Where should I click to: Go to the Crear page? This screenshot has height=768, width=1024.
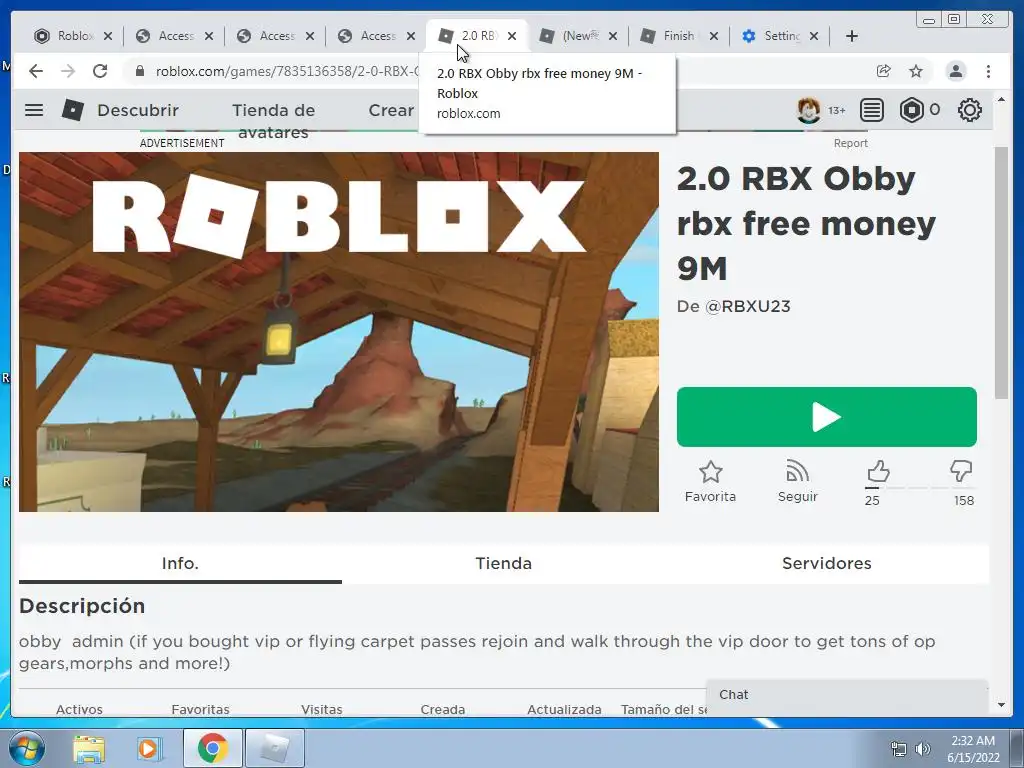point(391,110)
